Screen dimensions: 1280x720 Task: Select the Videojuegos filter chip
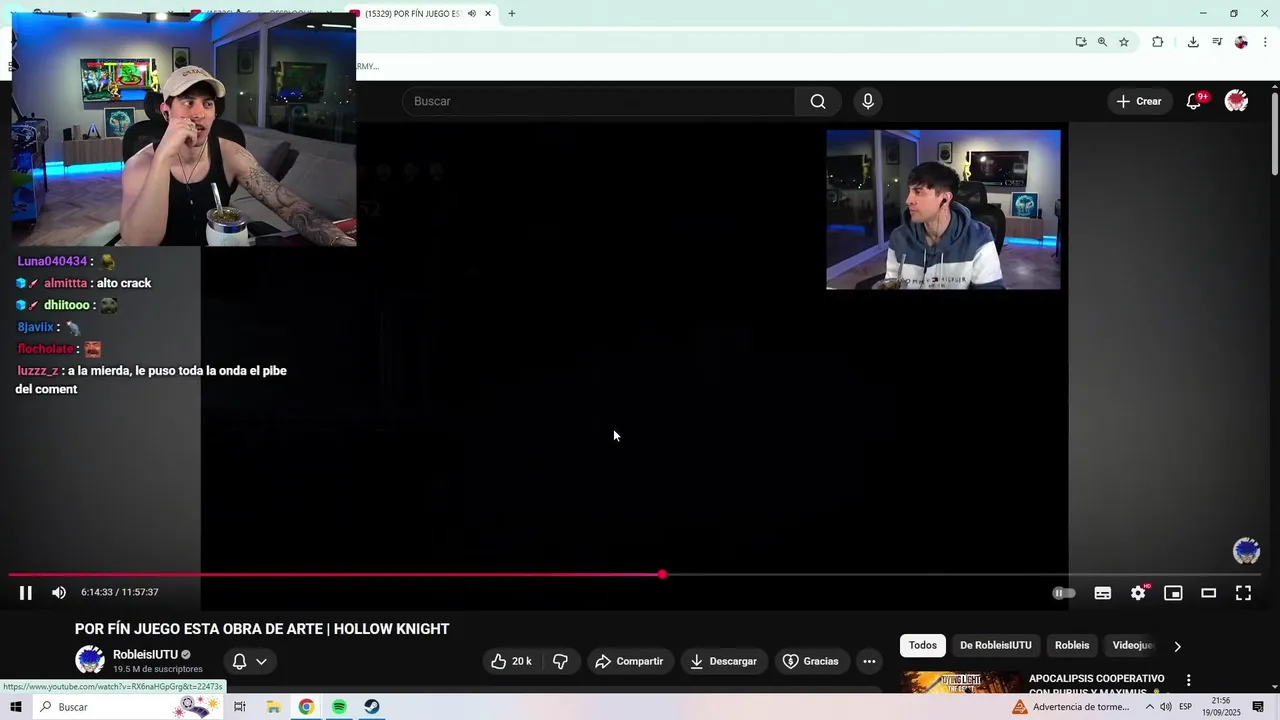click(x=1132, y=645)
